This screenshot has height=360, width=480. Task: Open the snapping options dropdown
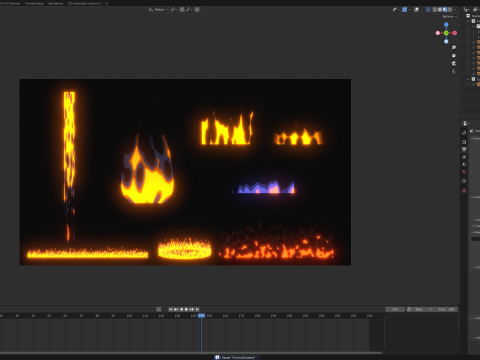coord(189,10)
